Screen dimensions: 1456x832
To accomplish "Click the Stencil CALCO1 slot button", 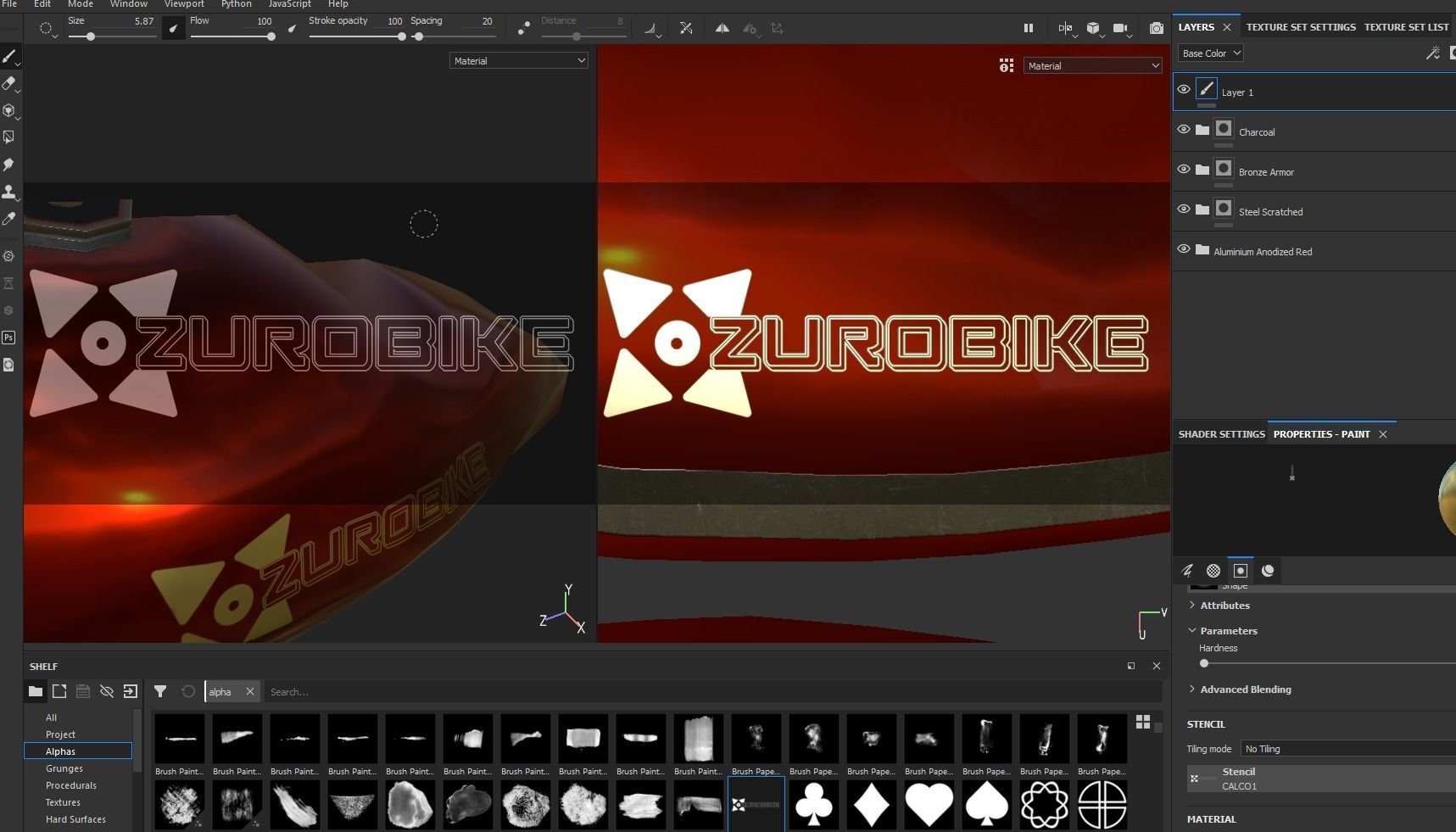I will coord(1321,779).
